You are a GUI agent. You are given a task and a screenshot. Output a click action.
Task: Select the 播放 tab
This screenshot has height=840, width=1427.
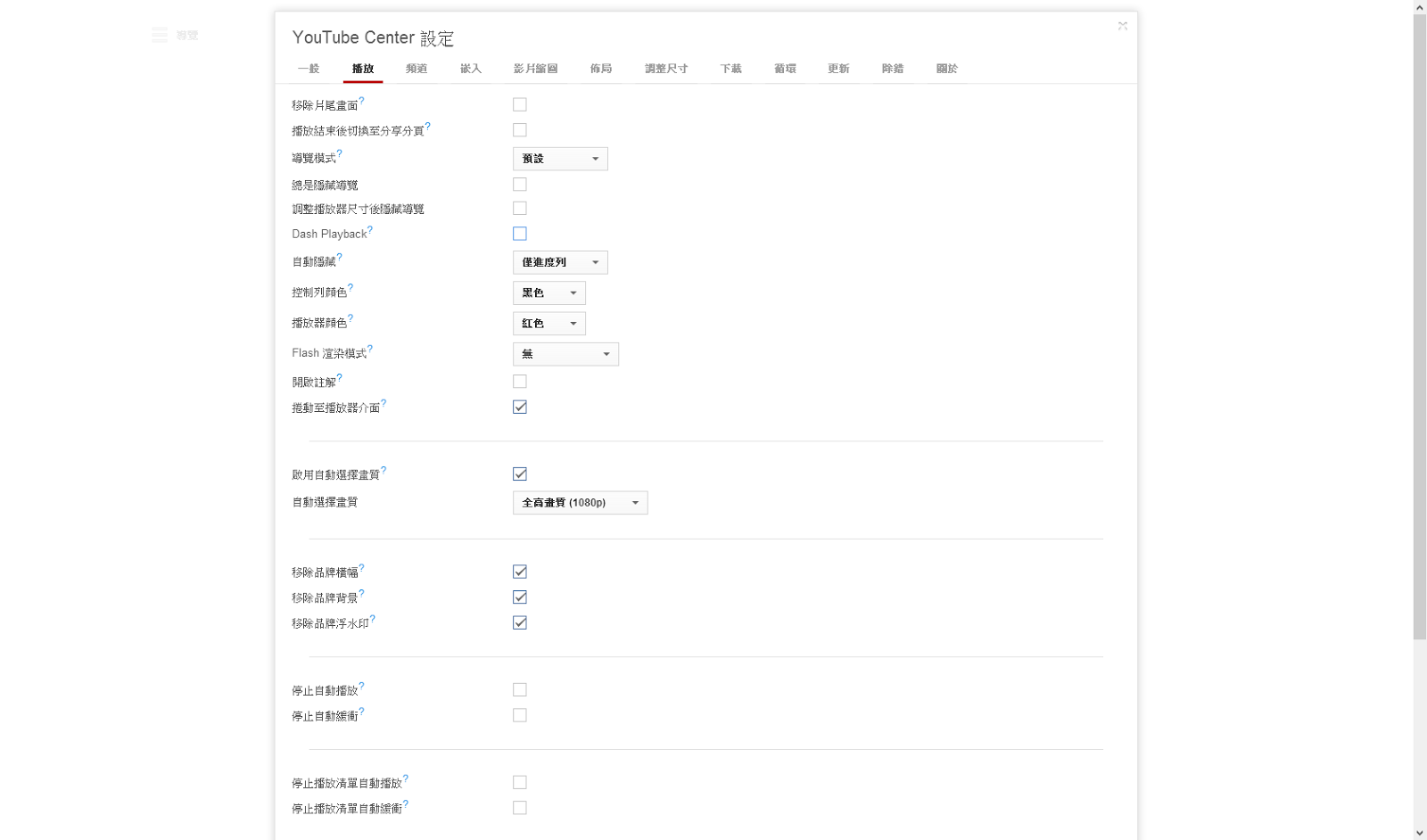(x=363, y=69)
